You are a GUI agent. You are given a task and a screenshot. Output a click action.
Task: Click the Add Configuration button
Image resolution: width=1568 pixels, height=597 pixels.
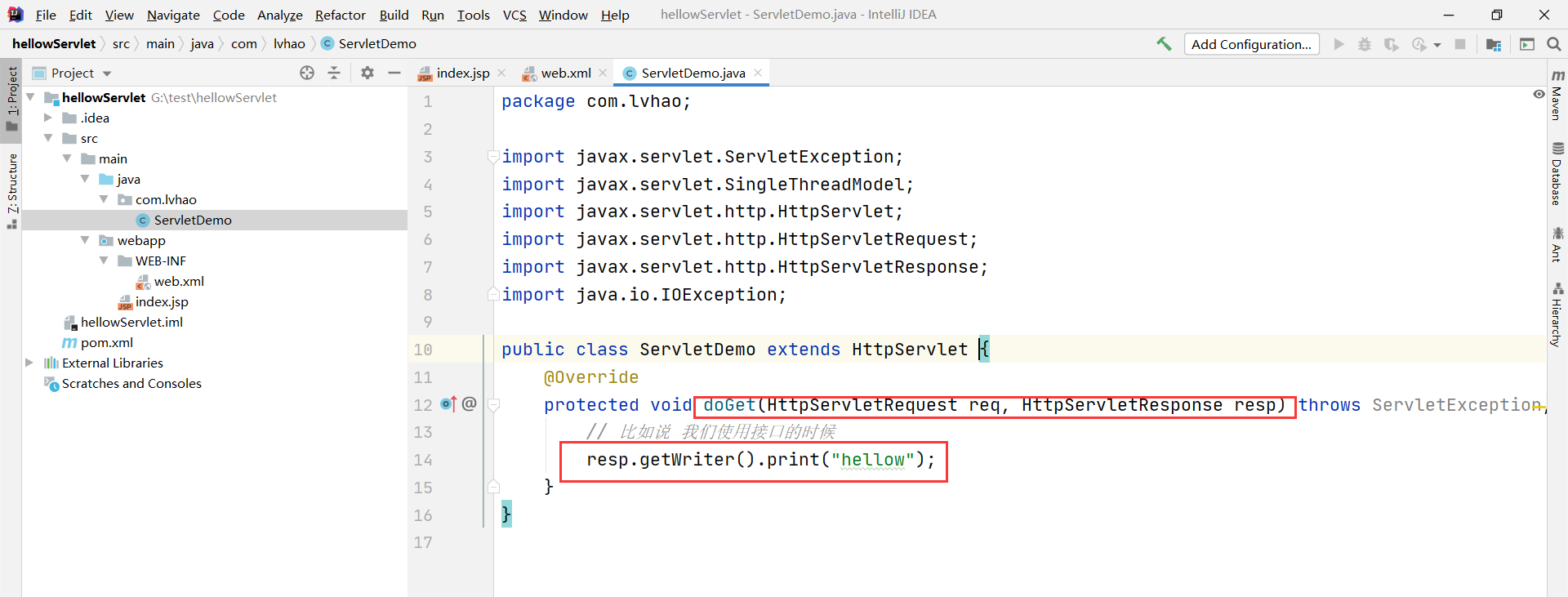click(1252, 44)
